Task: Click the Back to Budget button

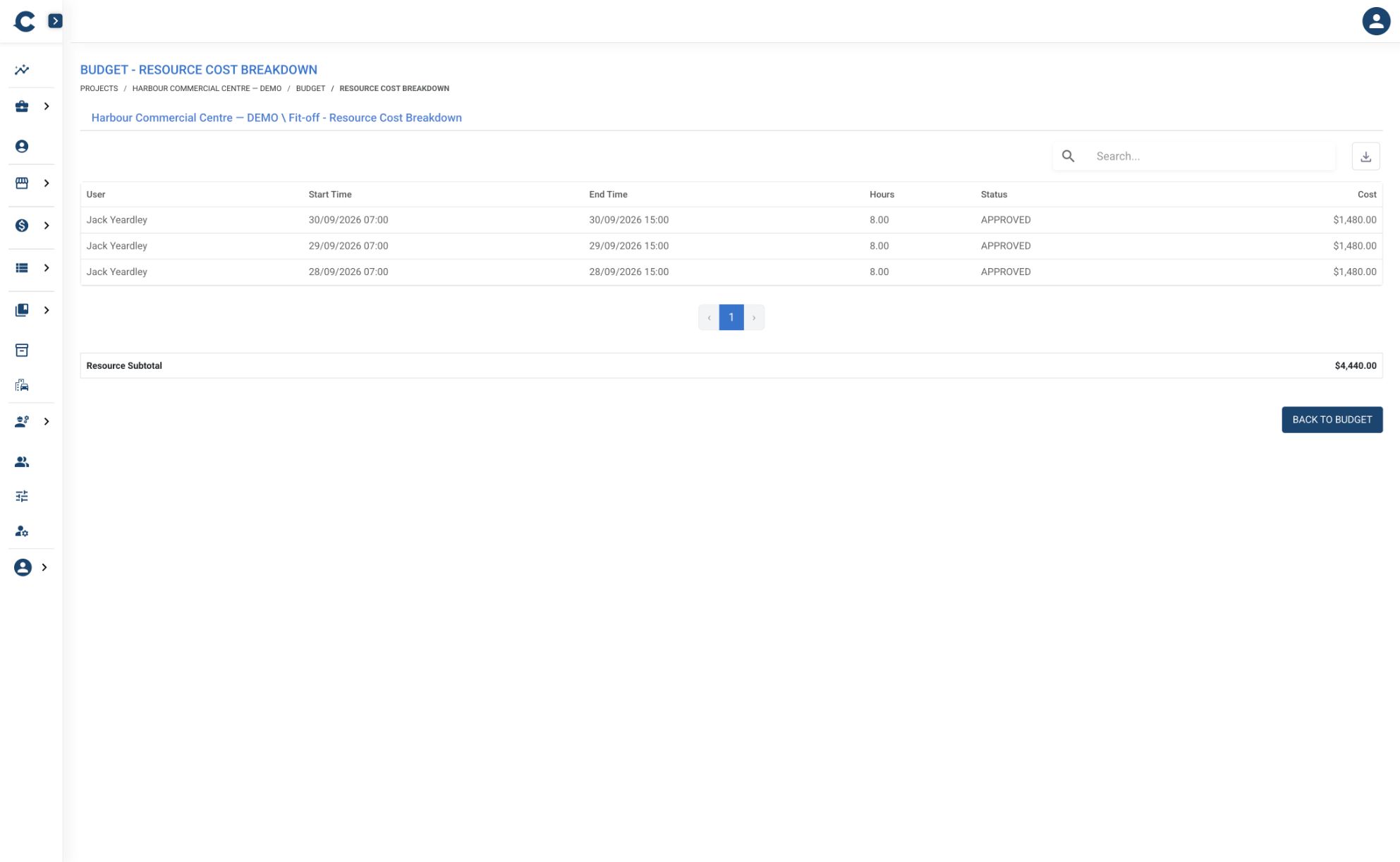Action: 1332,420
